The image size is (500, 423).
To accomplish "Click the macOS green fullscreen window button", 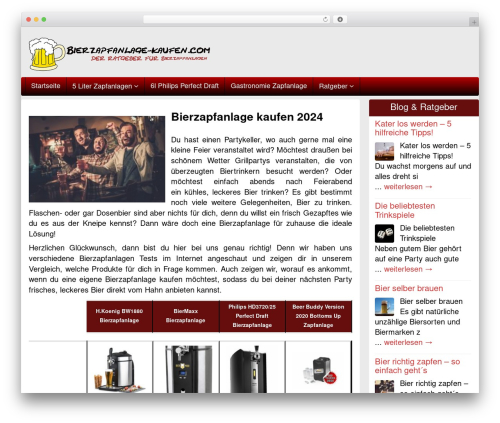I will (x=44, y=20).
